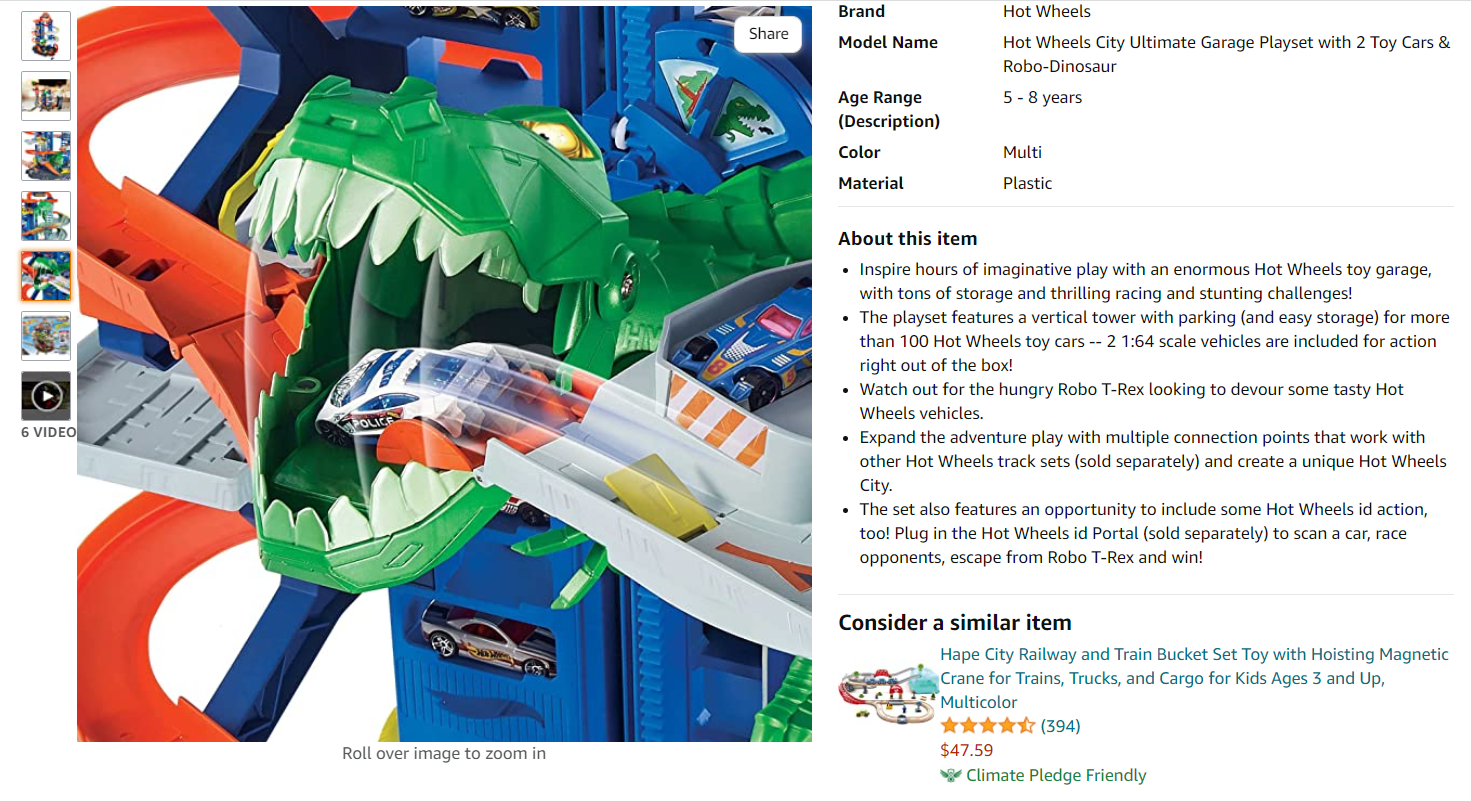Image resolution: width=1471 pixels, height=801 pixels.
Task: Select the sixth thumbnail showing the box
Action: (x=46, y=336)
